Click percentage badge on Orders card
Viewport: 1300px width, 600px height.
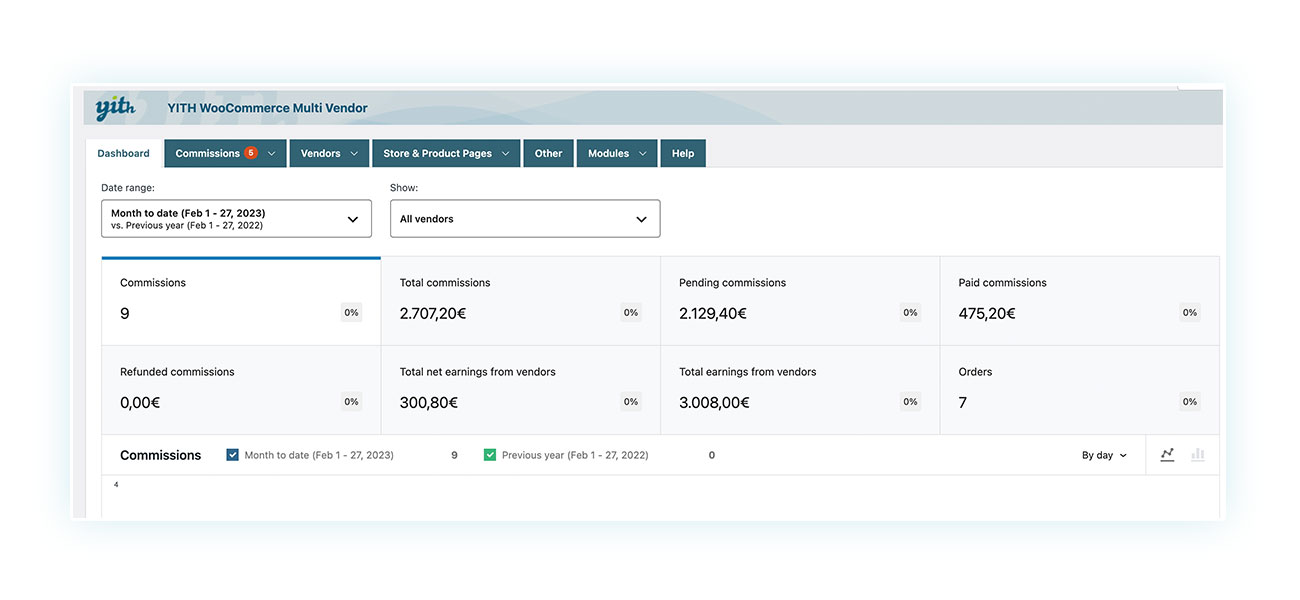1189,402
